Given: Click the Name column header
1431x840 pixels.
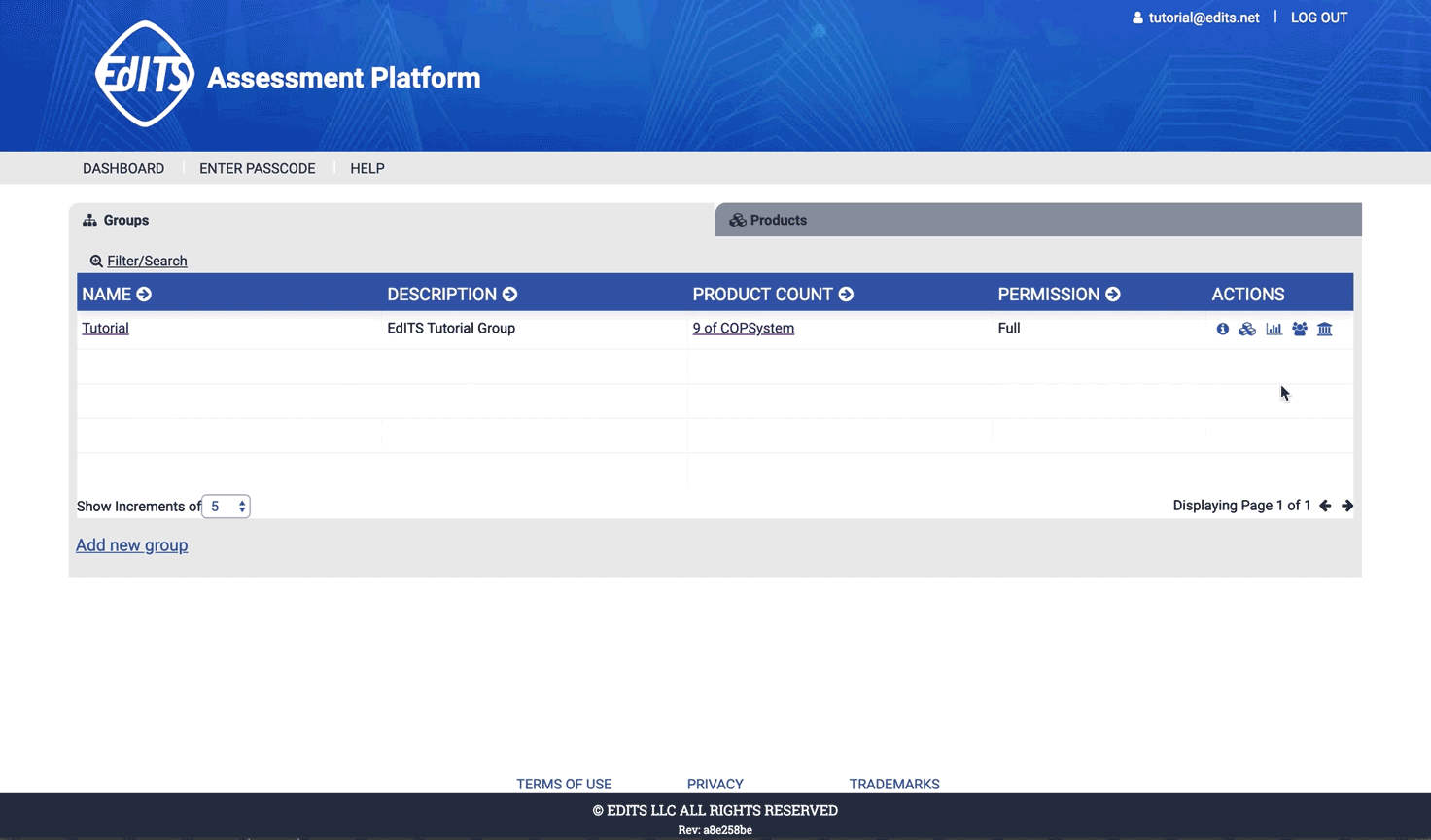Looking at the screenshot, I should tap(107, 295).
